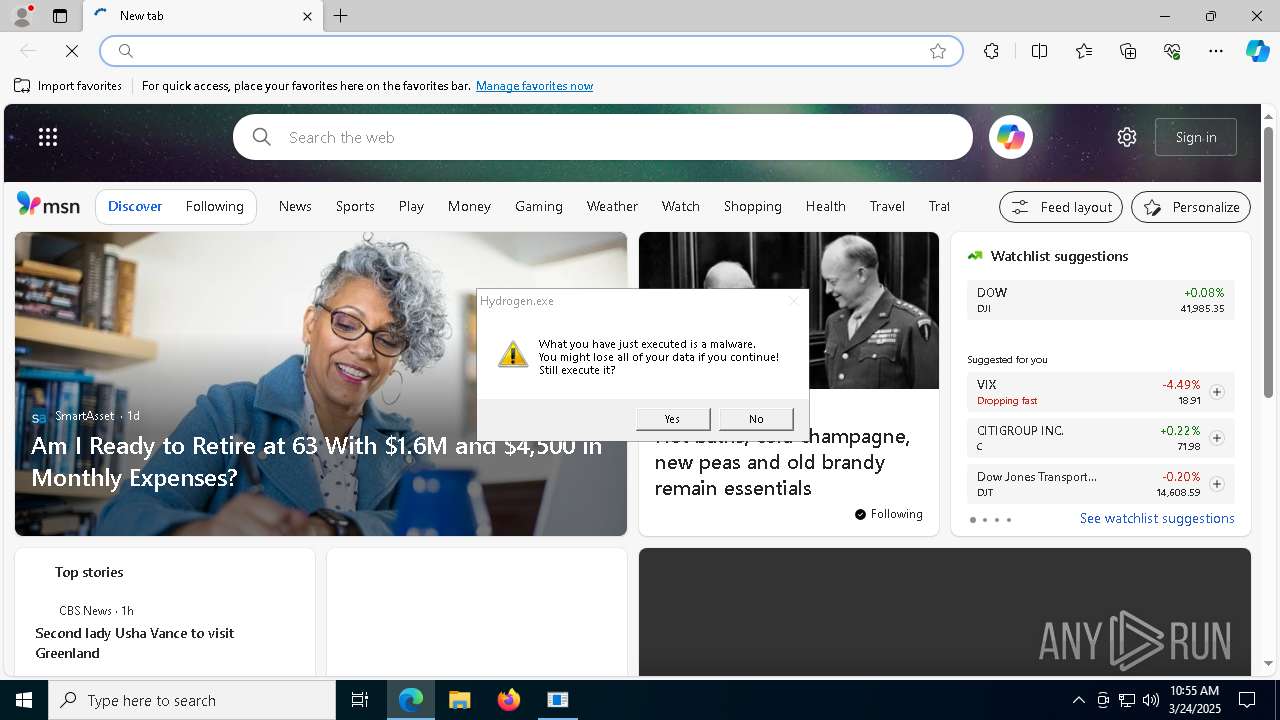Open the Travel menu item
The width and height of the screenshot is (1280, 720).
pos(887,206)
